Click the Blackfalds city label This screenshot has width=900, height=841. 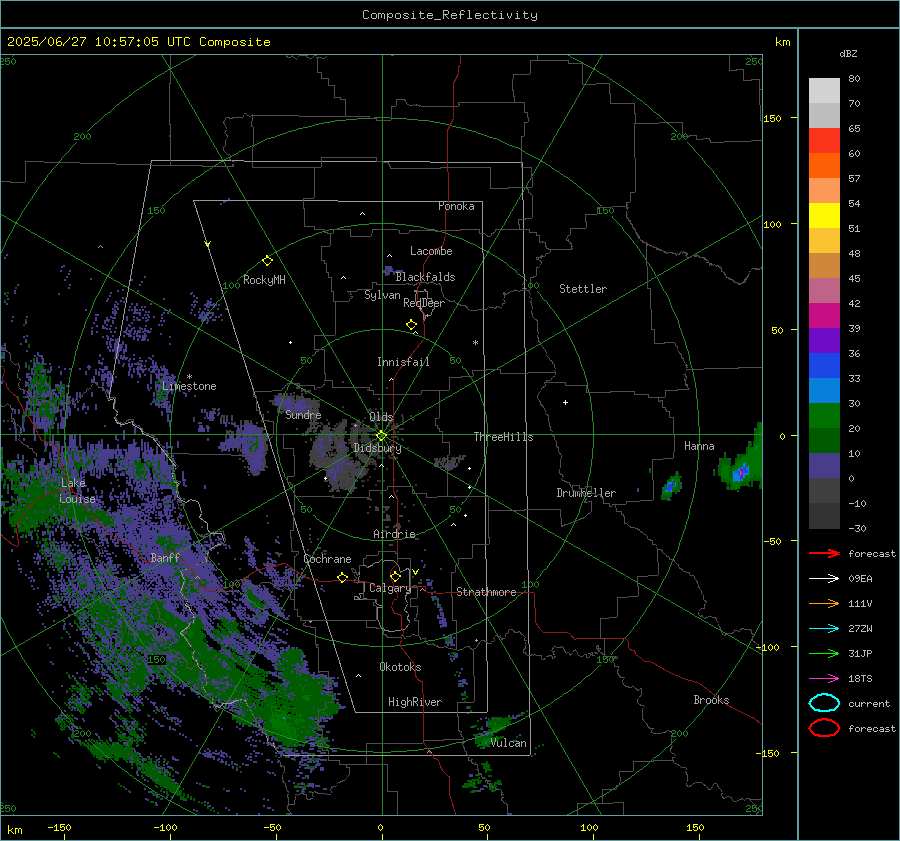coord(425,277)
